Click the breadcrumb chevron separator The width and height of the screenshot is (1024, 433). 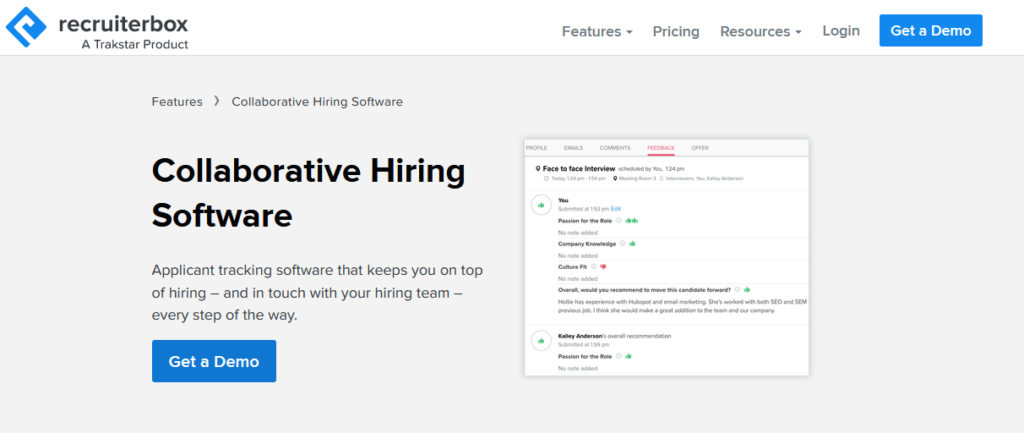click(x=217, y=101)
